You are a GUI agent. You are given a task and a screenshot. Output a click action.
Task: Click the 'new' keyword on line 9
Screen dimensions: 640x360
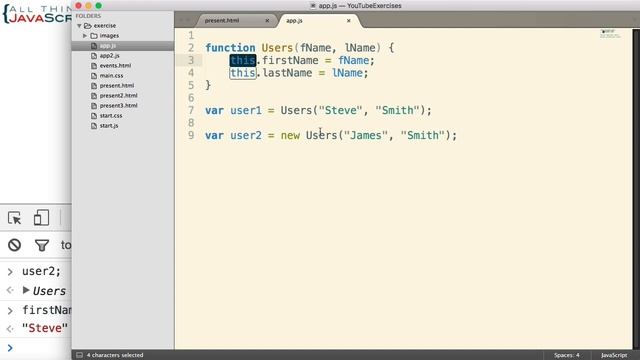[290, 136]
